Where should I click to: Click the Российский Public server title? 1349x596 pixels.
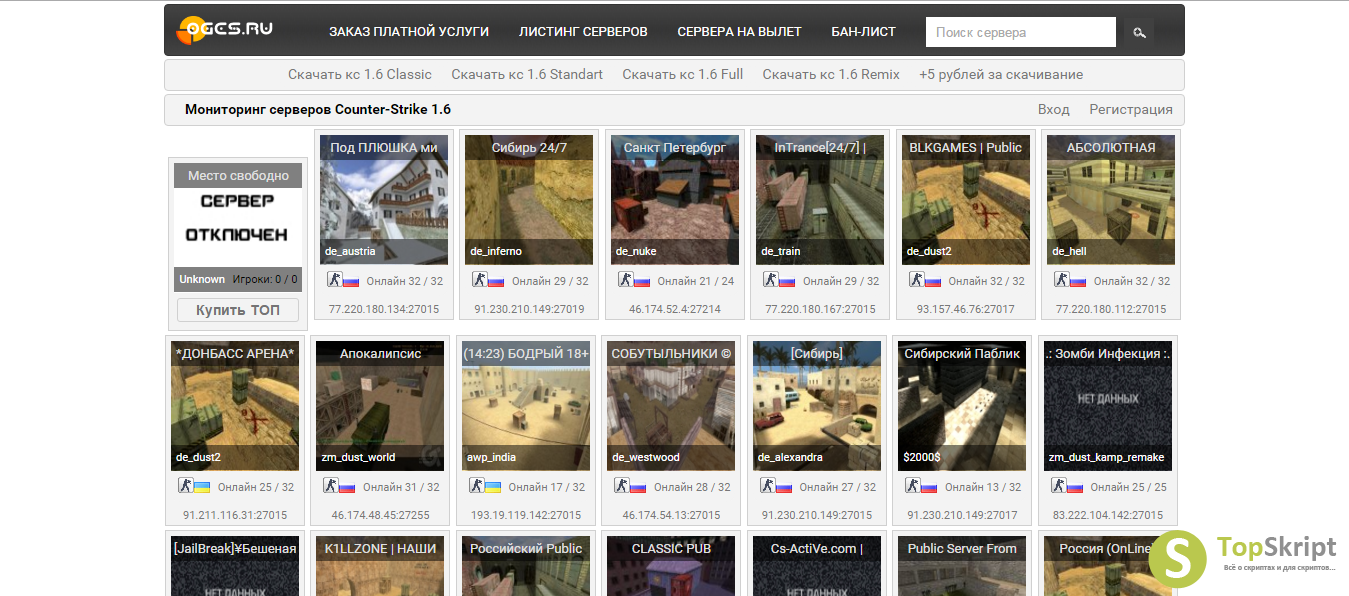point(526,548)
